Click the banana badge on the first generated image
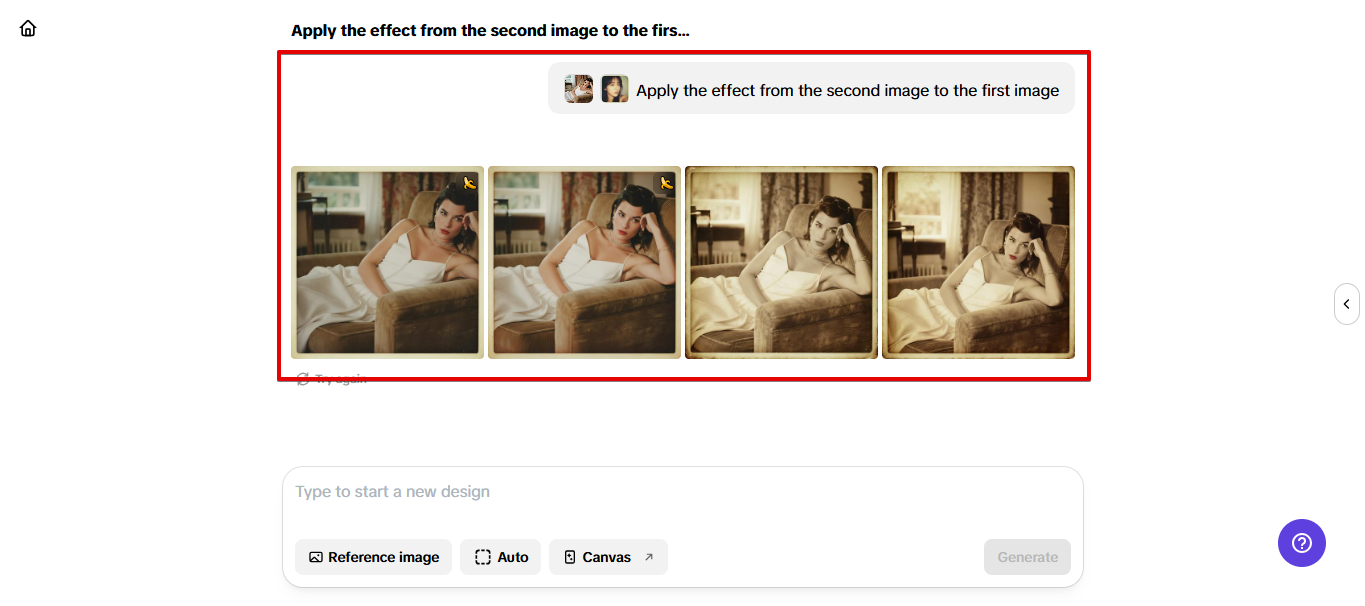Image resolution: width=1365 pixels, height=606 pixels. pos(468,183)
